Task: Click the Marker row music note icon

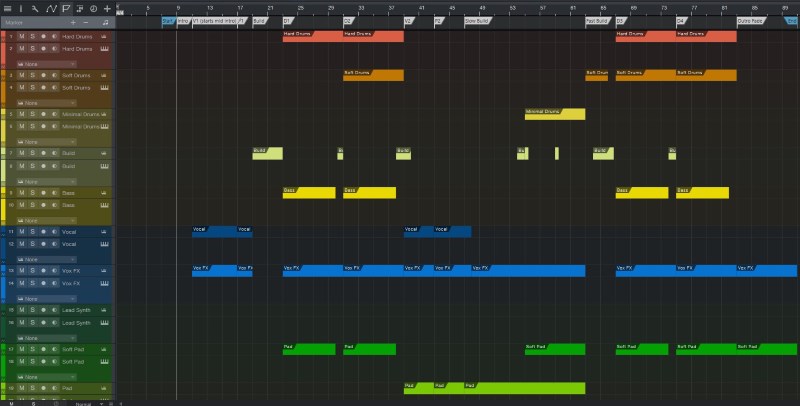Action: (x=105, y=22)
